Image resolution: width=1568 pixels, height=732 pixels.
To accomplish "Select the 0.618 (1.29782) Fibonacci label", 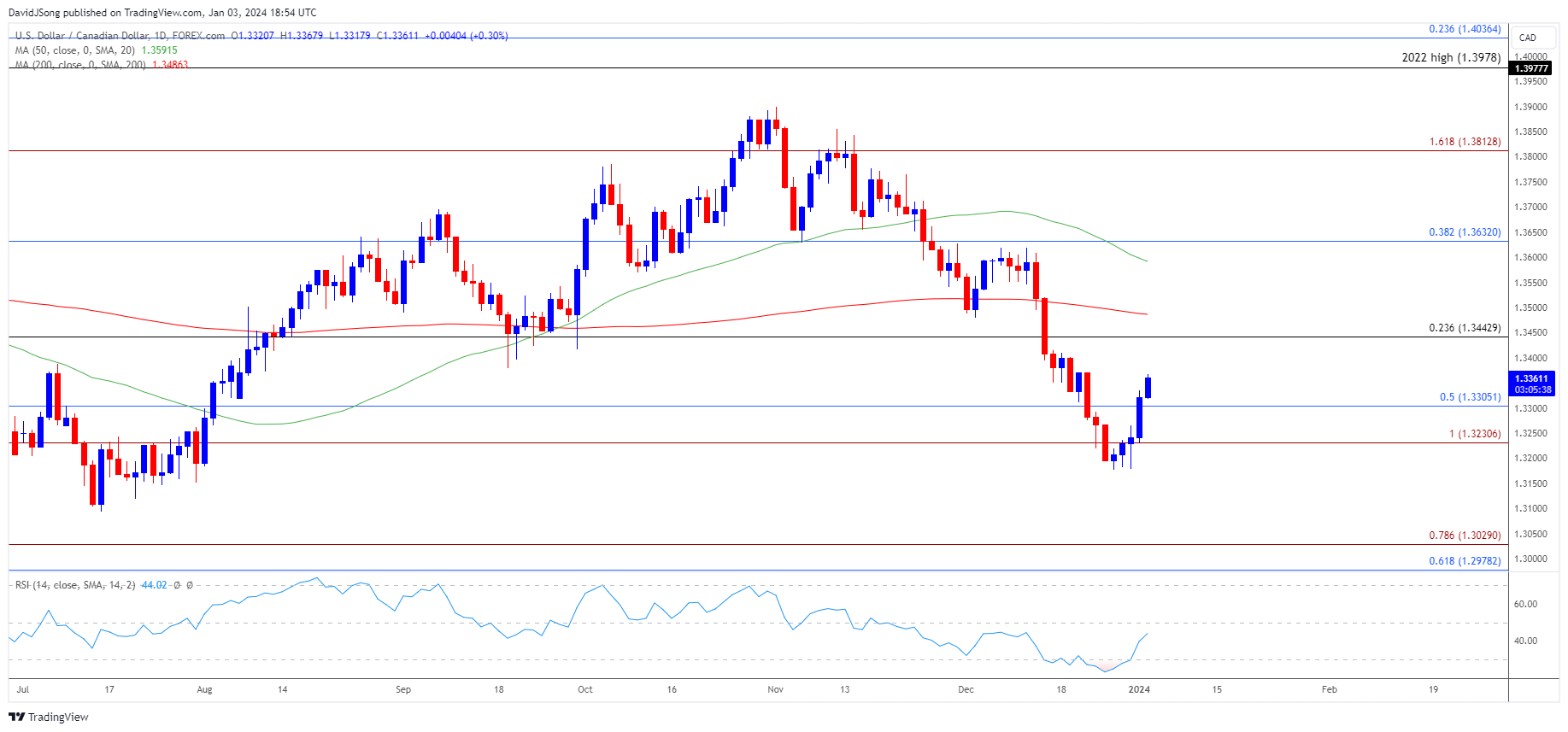I will click(x=1465, y=561).
